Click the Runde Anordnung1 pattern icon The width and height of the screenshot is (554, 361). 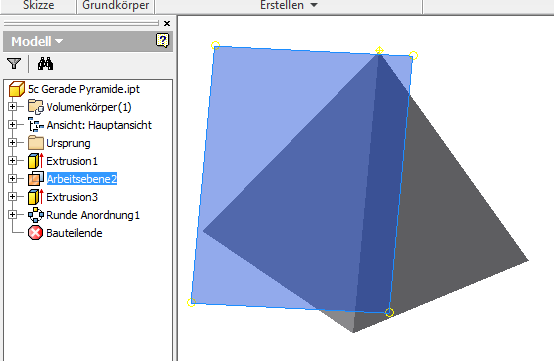pyautogui.click(x=36, y=215)
